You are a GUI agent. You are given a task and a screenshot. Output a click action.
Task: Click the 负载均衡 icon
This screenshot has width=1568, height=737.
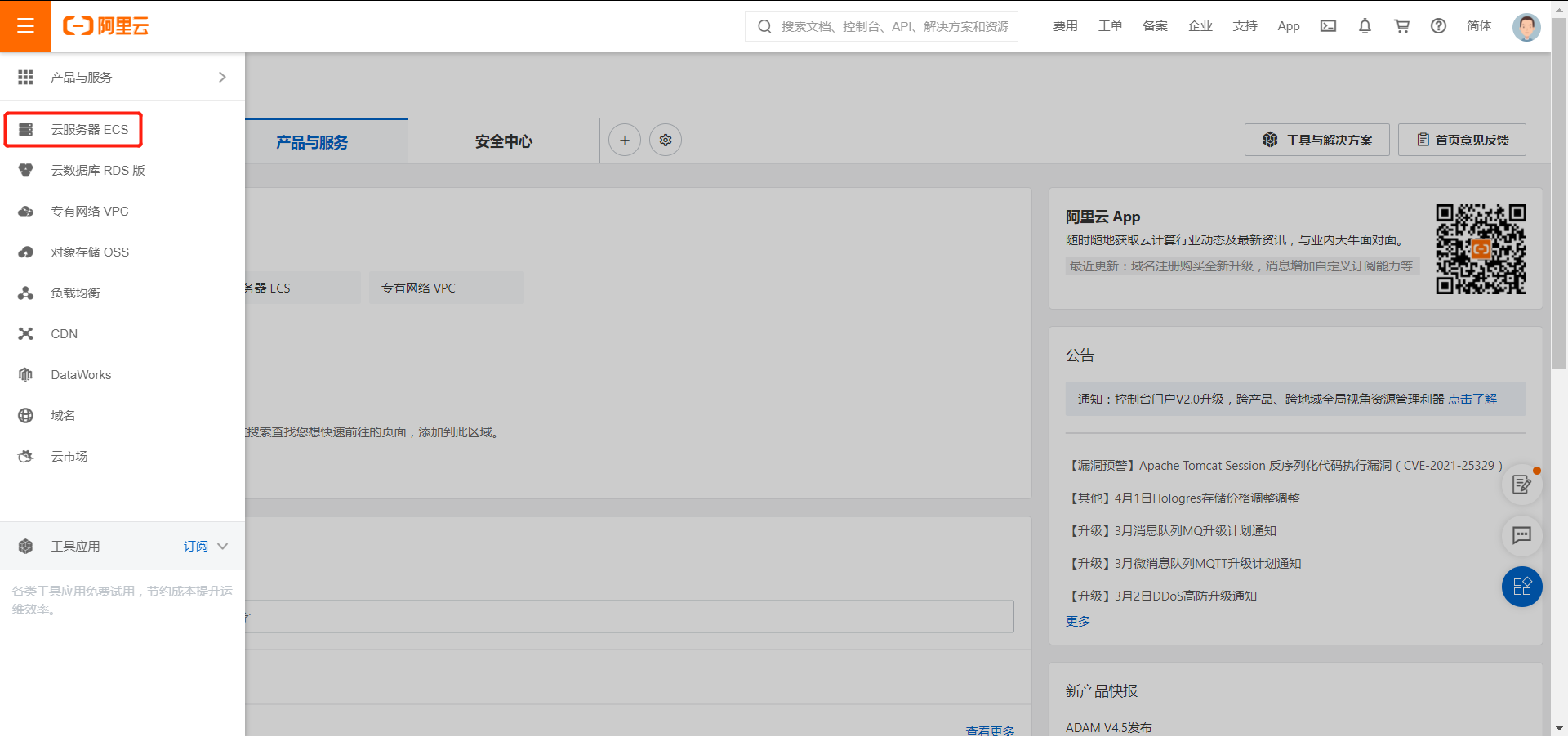[26, 293]
